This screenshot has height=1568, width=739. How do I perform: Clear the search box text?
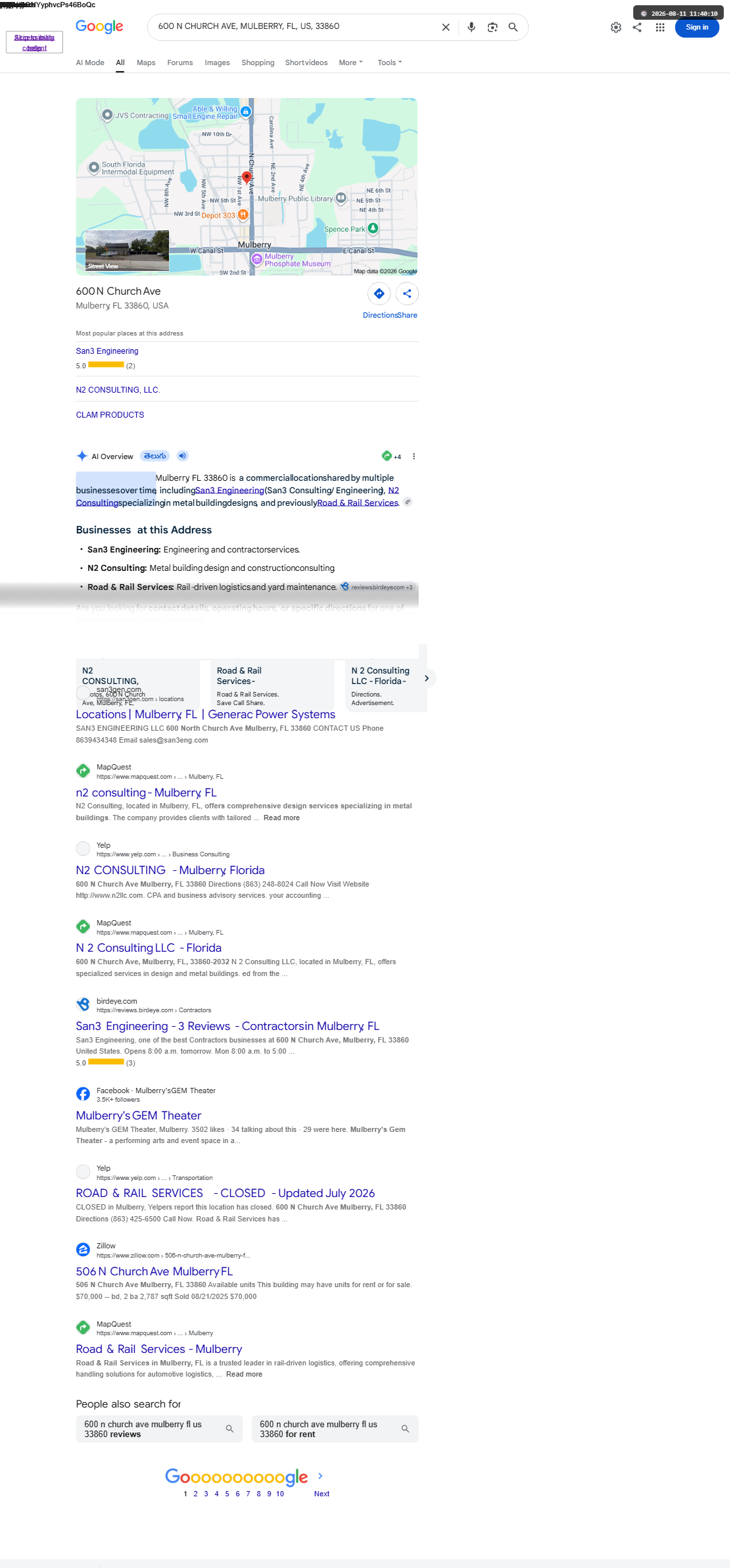click(x=446, y=27)
